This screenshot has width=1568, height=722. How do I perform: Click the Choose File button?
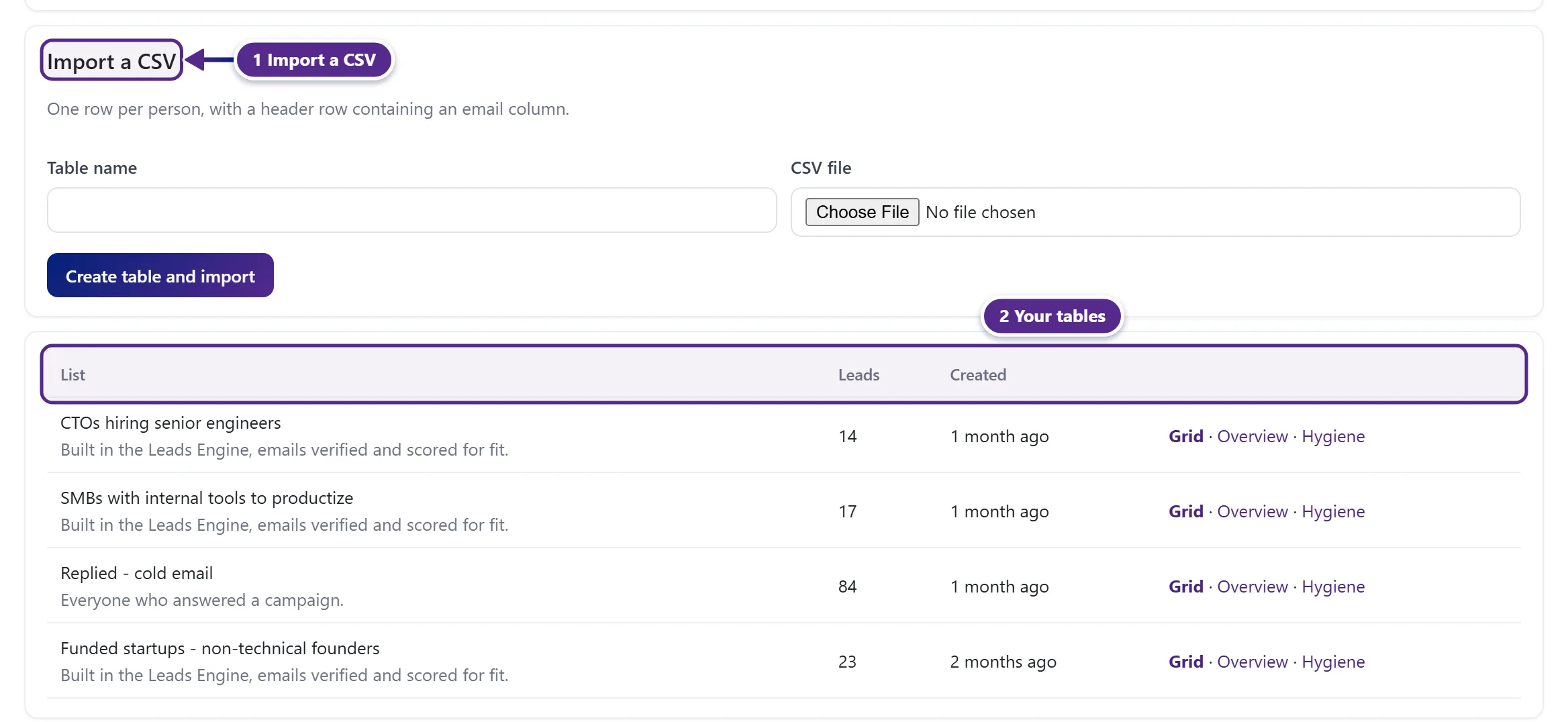coord(862,212)
